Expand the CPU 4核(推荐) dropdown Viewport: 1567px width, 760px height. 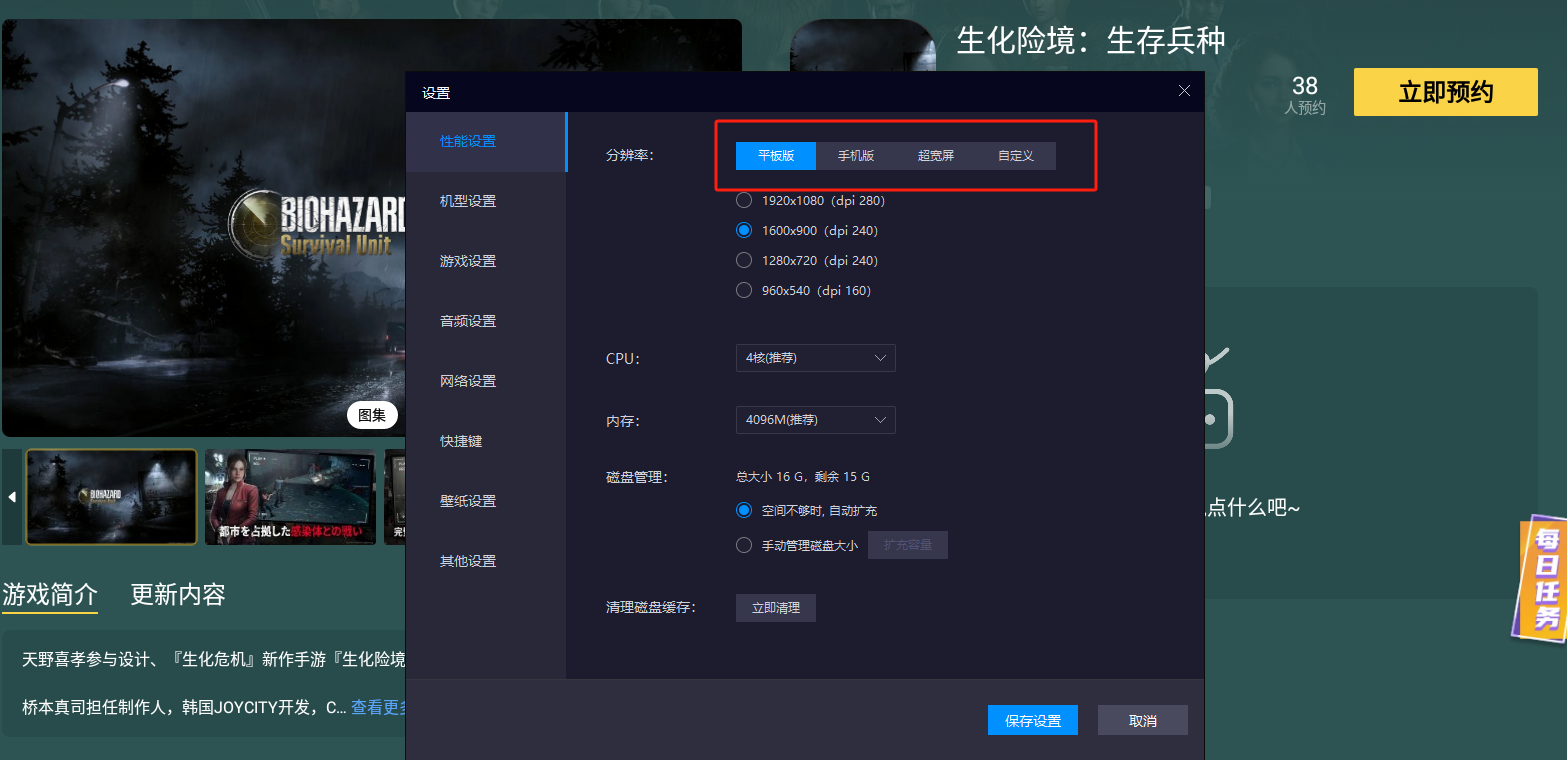(816, 358)
